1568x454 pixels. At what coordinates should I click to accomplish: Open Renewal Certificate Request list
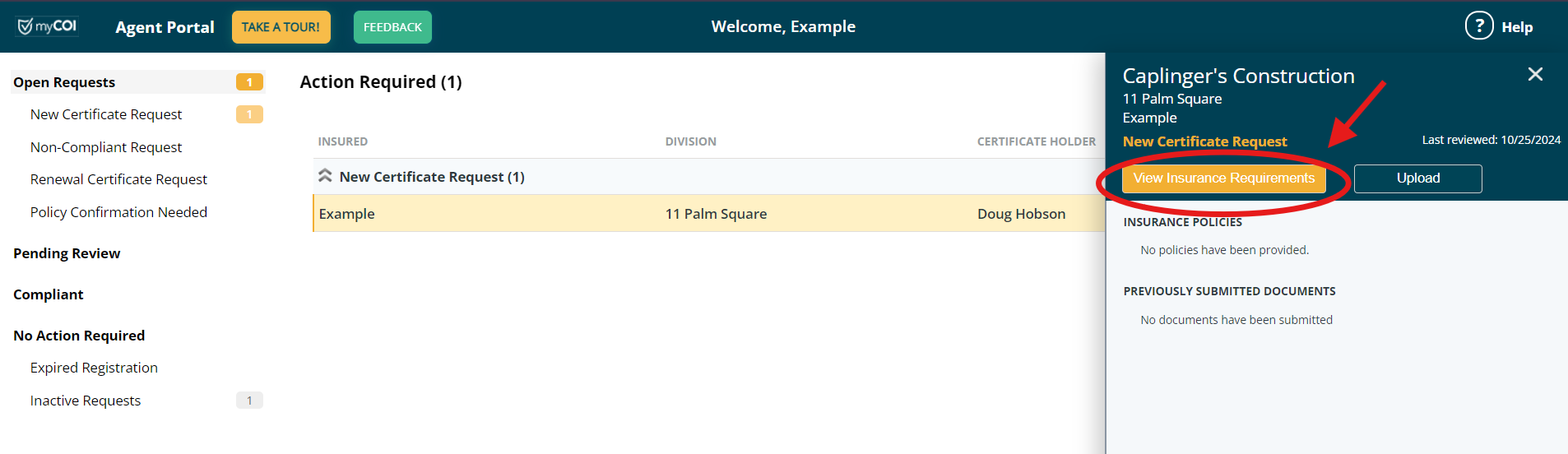[118, 179]
